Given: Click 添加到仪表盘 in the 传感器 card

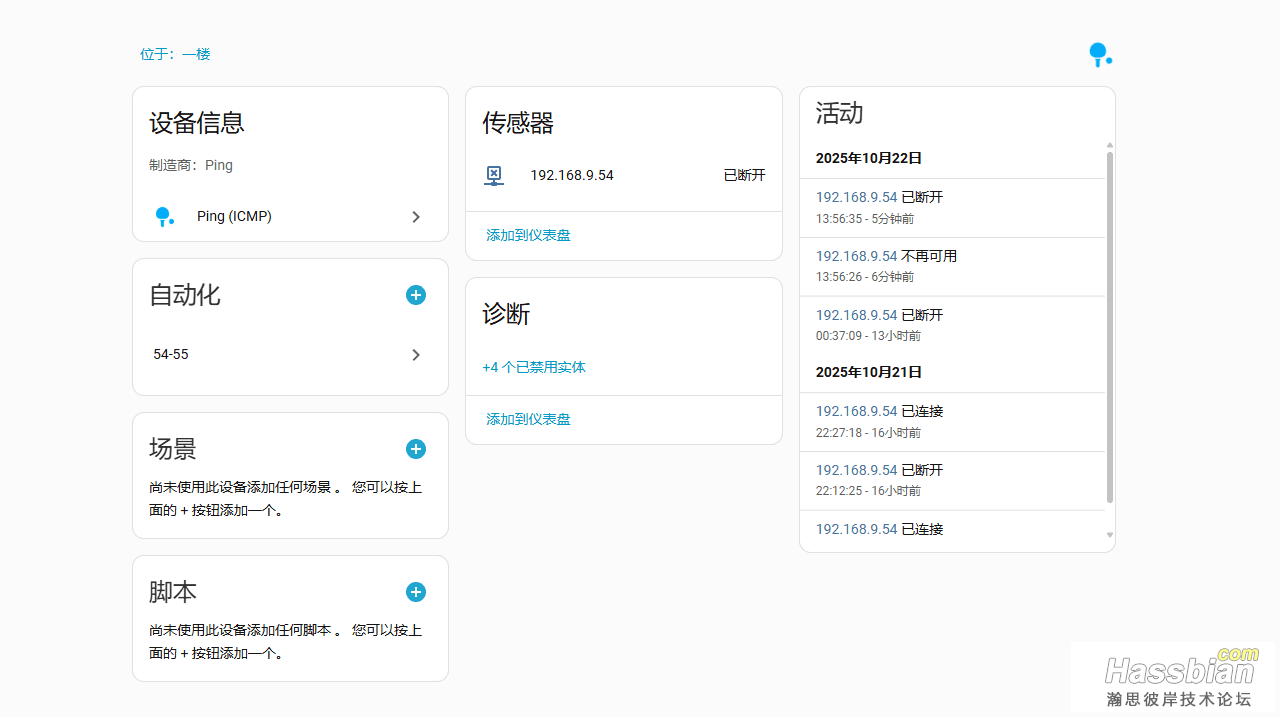Looking at the screenshot, I should coord(528,235).
